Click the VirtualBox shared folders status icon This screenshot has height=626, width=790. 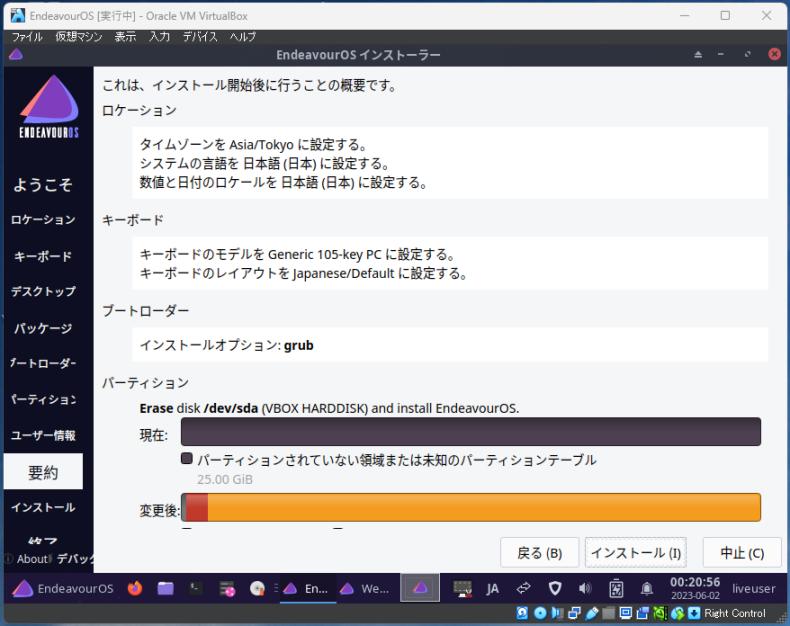click(x=609, y=613)
